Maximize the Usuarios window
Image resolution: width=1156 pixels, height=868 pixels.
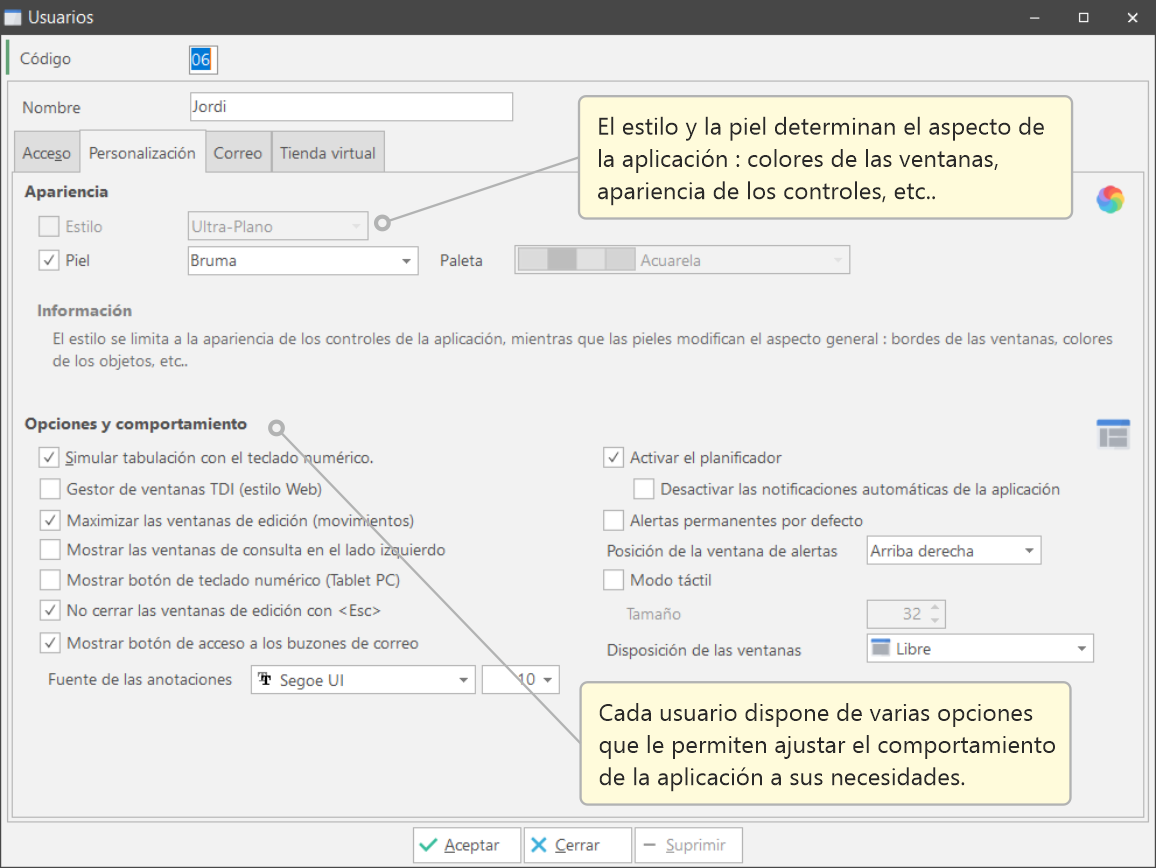pyautogui.click(x=1083, y=17)
